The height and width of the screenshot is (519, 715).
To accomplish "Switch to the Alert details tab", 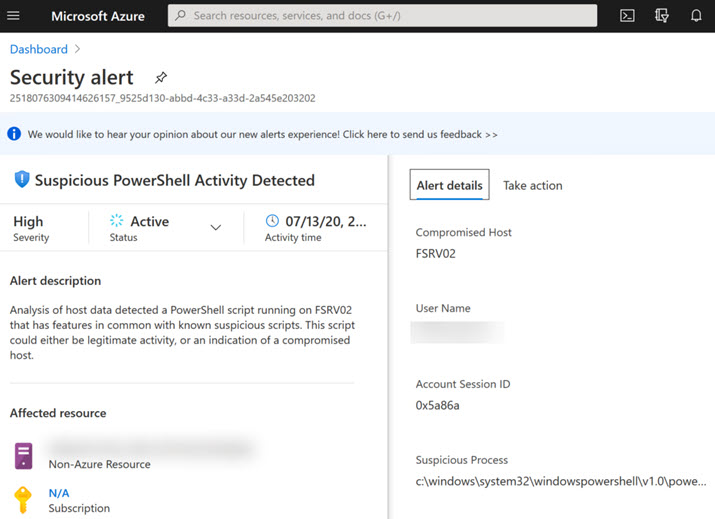I will tap(449, 185).
